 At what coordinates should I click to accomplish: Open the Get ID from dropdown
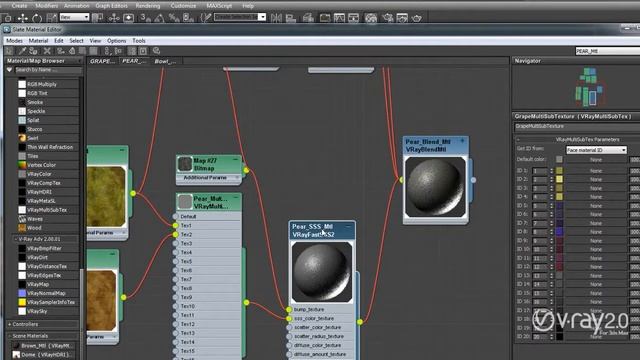[x=596, y=150]
